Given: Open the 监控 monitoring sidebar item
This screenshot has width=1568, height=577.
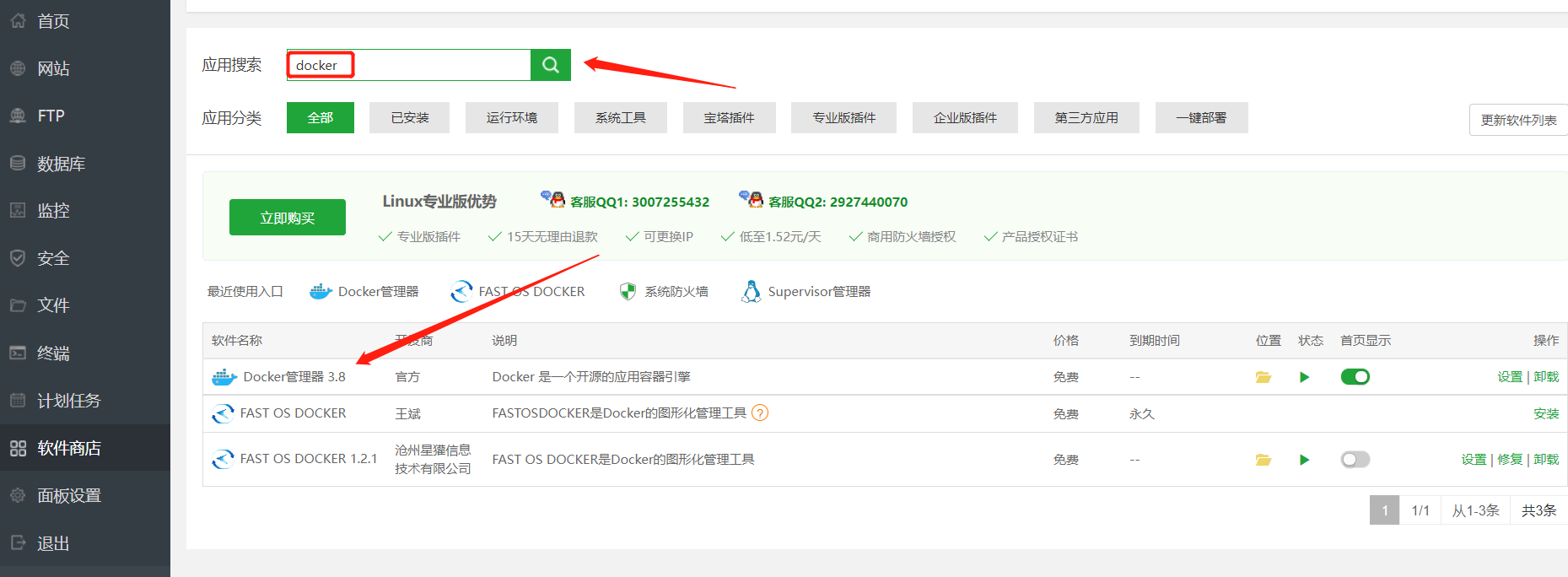Looking at the screenshot, I should coord(85,211).
